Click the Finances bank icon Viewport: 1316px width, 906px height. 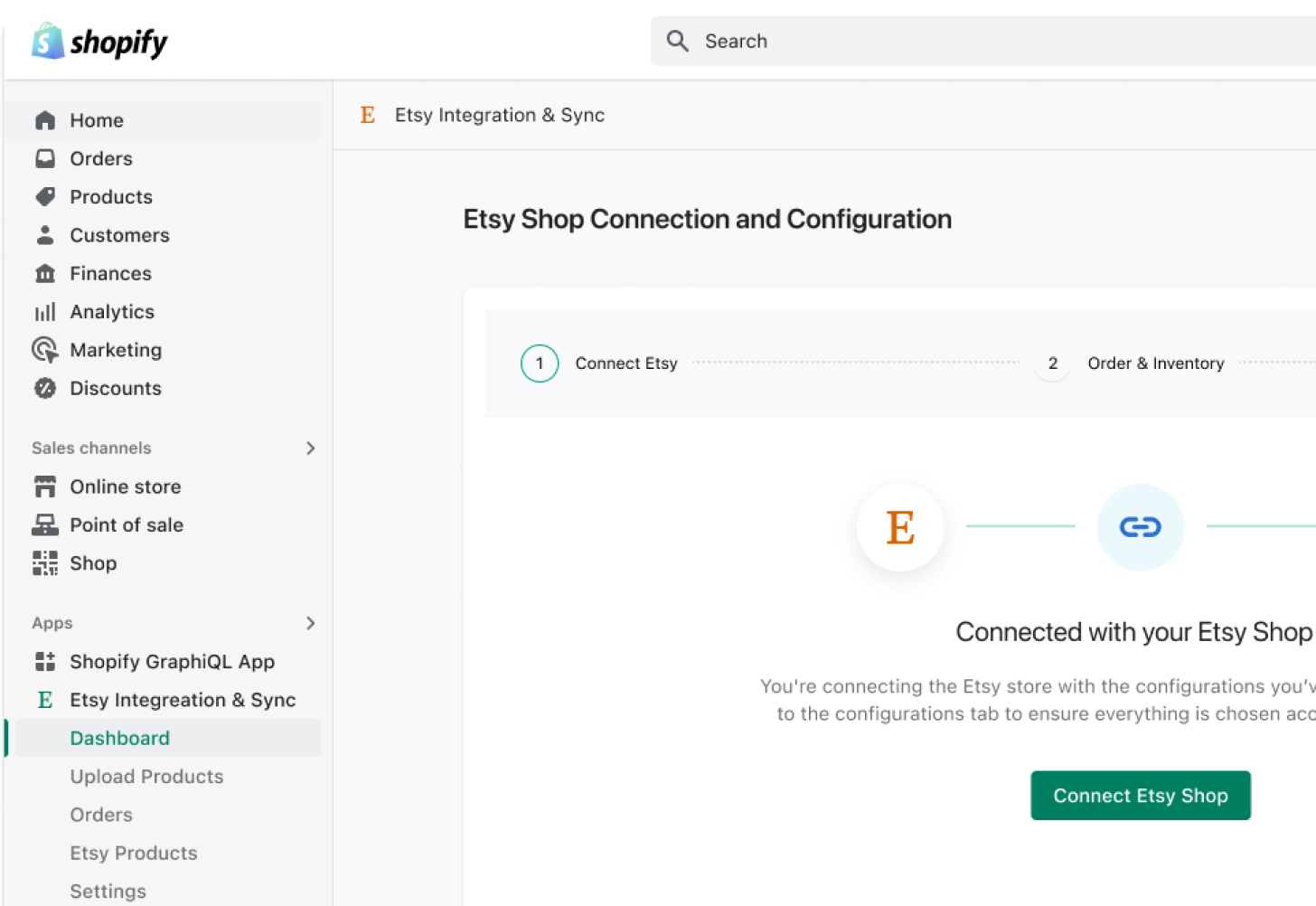[45, 273]
